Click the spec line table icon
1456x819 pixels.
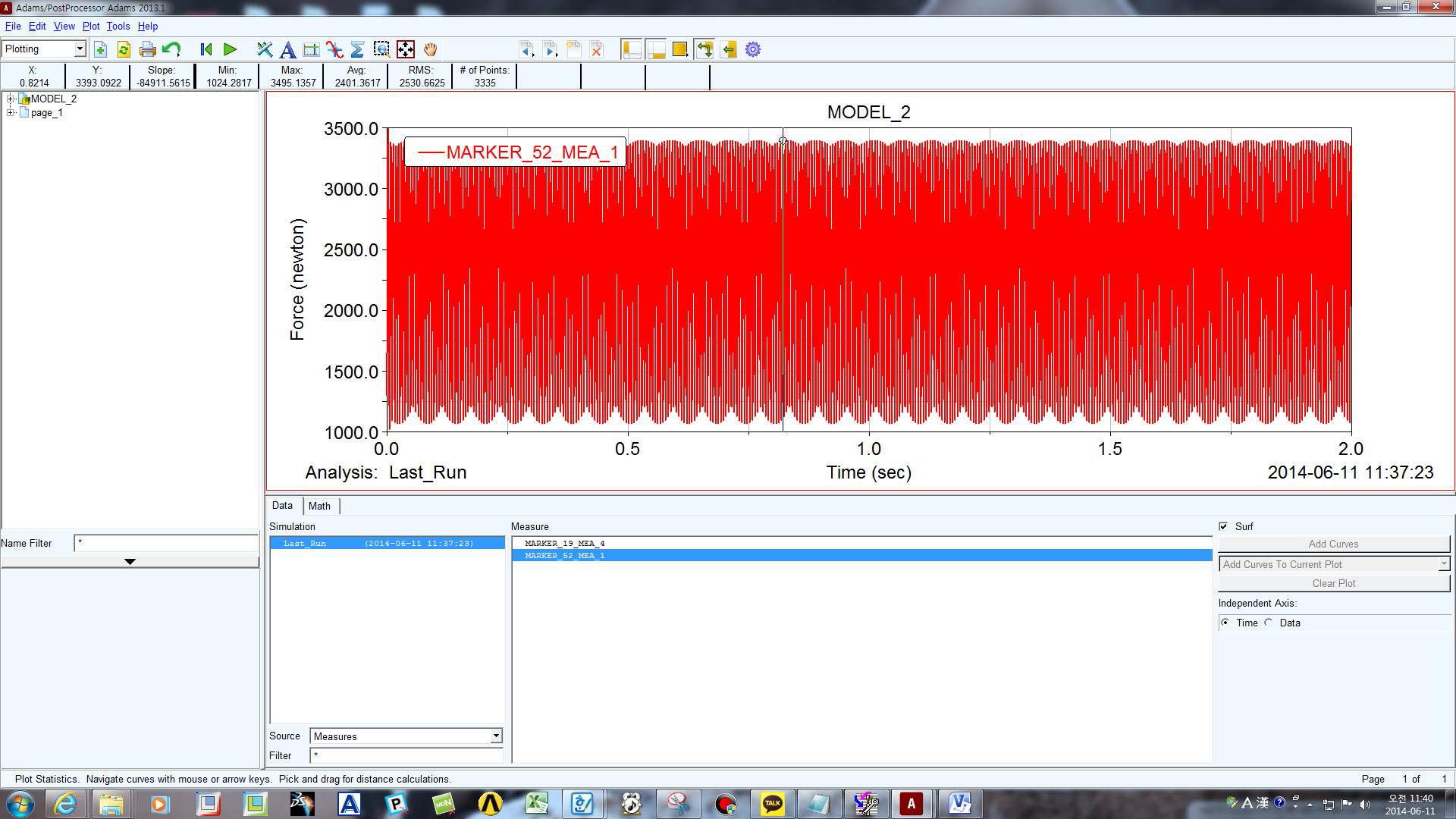(x=311, y=49)
